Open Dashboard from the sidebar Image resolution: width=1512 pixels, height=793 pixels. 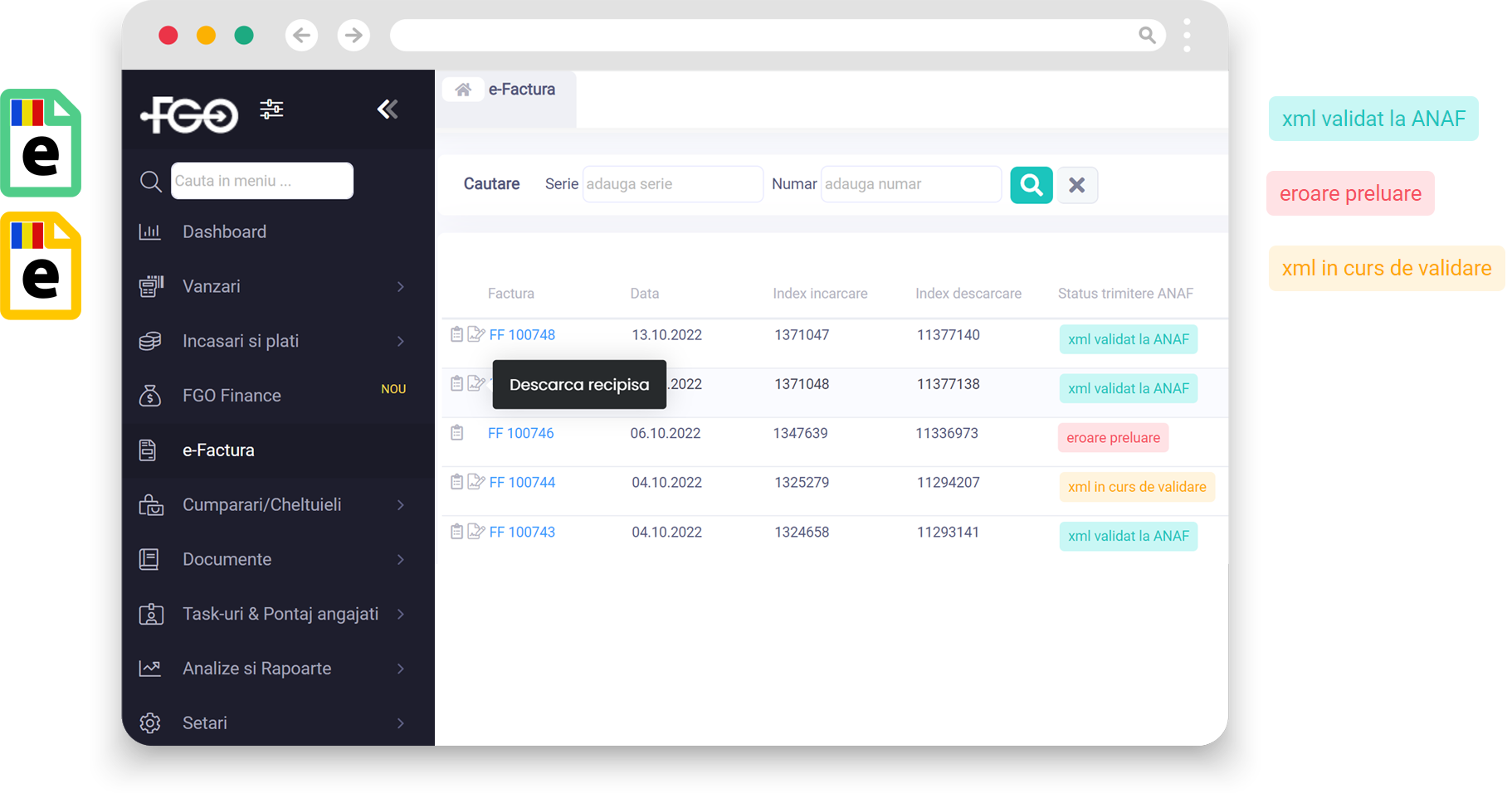tap(224, 232)
